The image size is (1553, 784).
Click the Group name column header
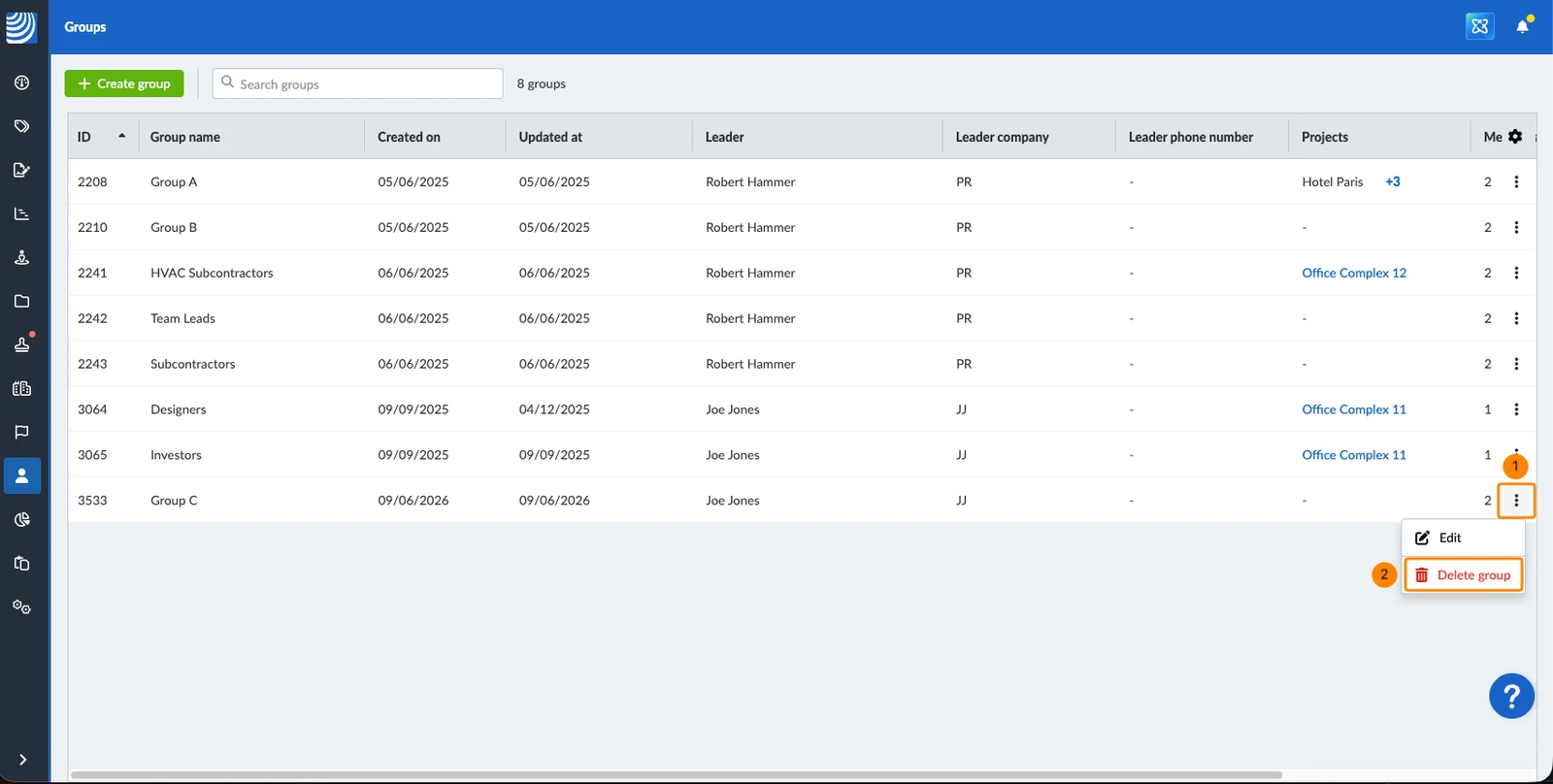click(x=185, y=137)
